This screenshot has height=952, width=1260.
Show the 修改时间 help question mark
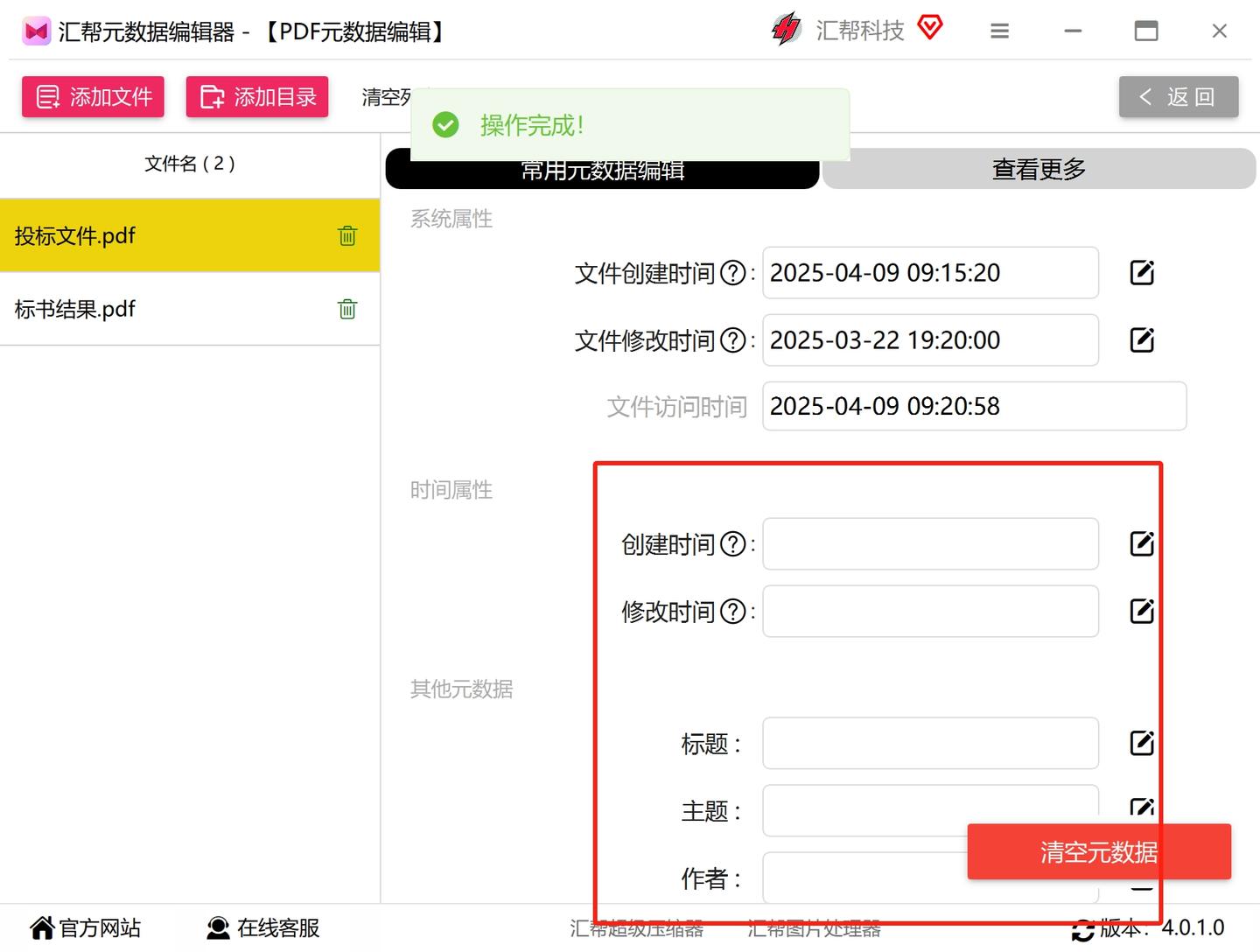click(732, 612)
